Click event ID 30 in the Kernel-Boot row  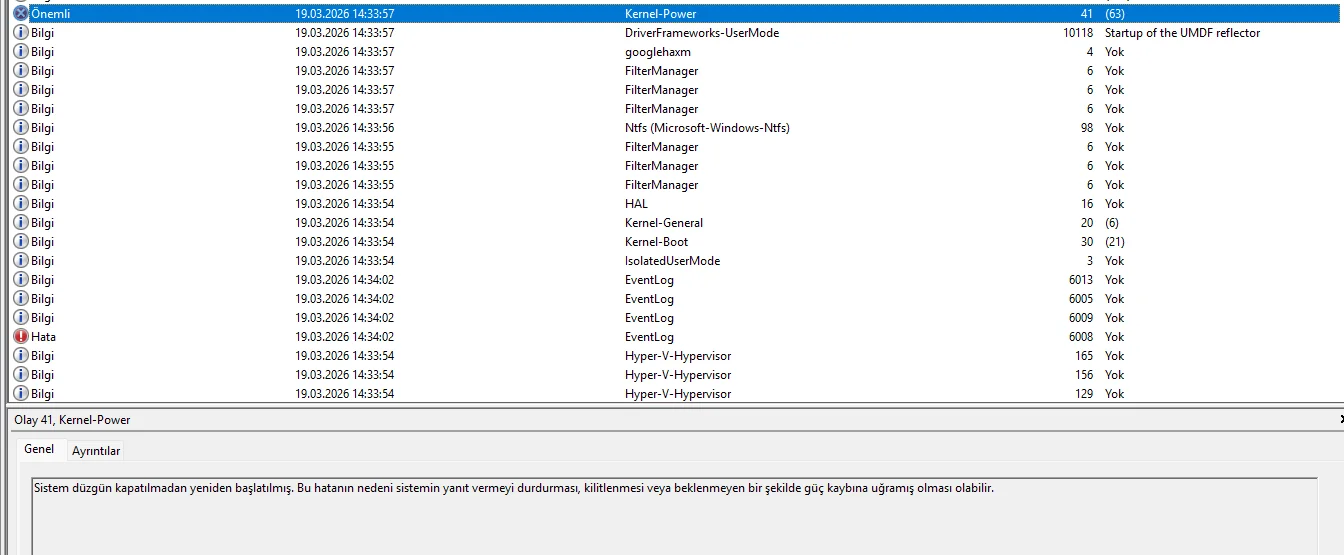pos(1087,242)
